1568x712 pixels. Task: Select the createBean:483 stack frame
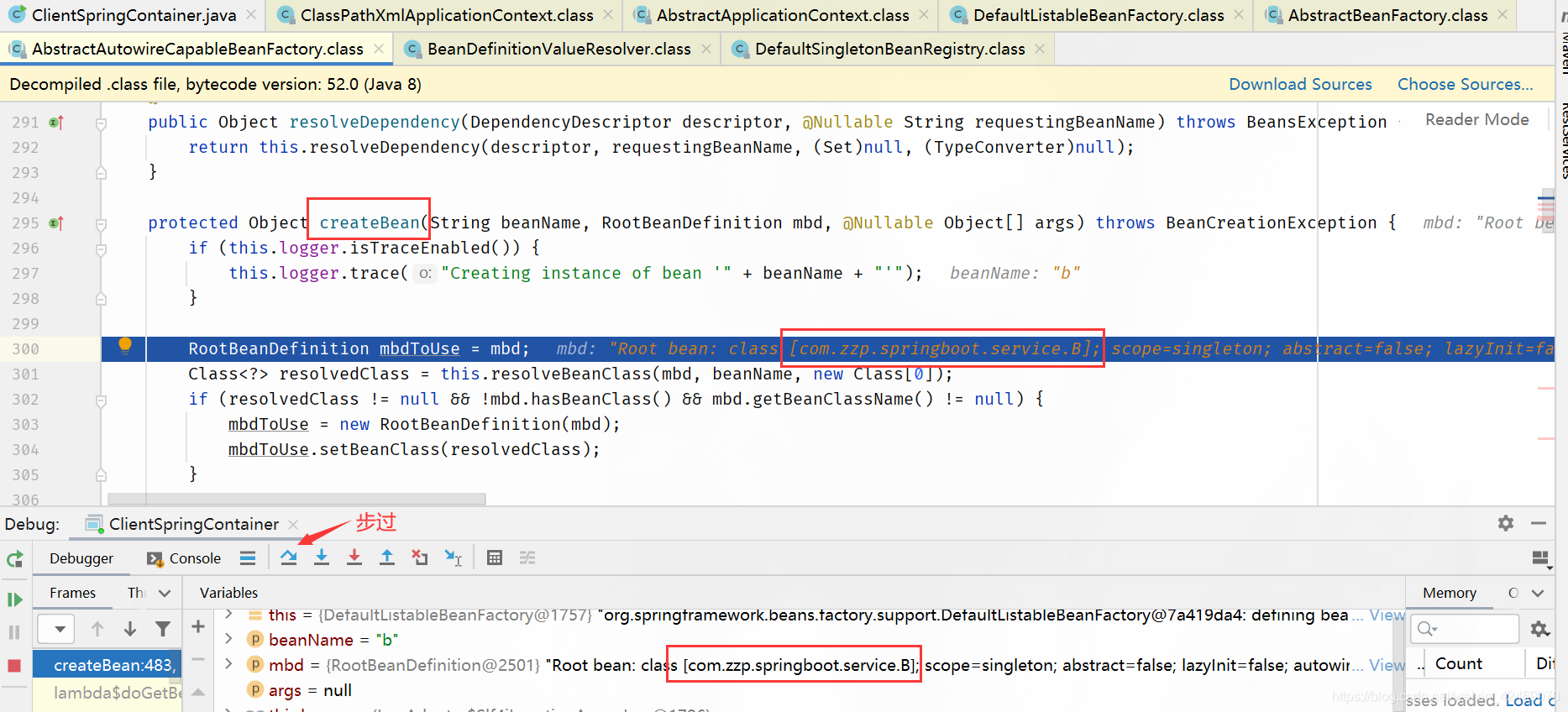coord(107,665)
